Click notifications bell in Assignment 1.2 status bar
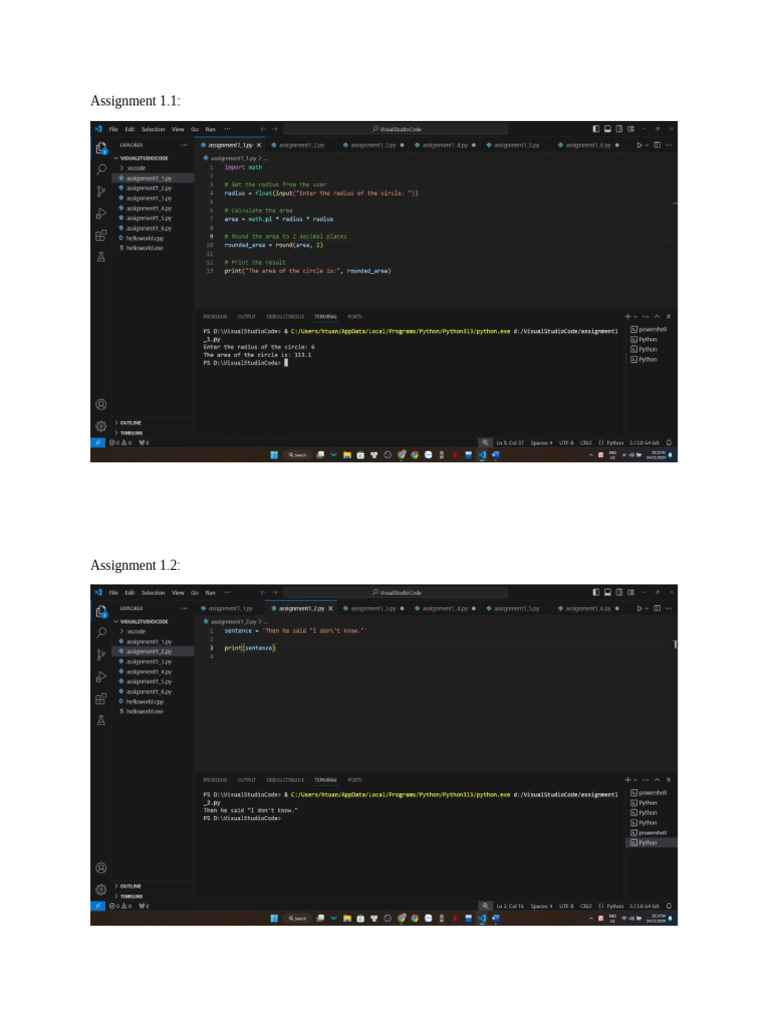Image resolution: width=768 pixels, height=1024 pixels. point(669,906)
